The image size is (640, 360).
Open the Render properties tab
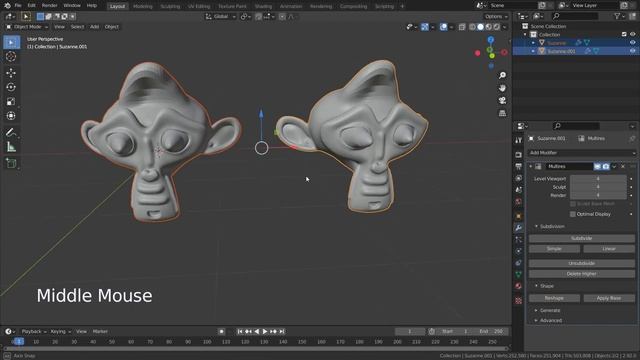[x=518, y=155]
